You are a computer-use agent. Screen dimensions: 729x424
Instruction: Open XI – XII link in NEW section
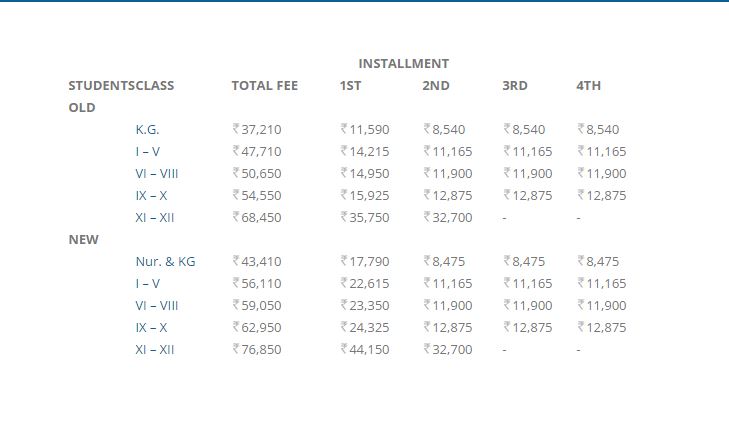[x=154, y=349]
